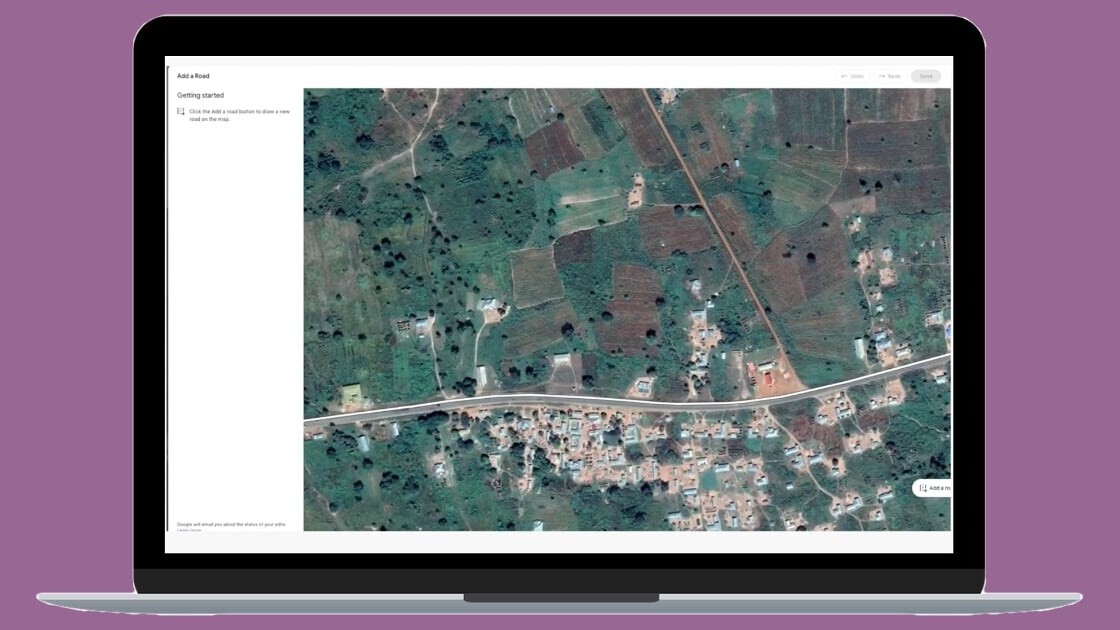The height and width of the screenshot is (630, 1120).
Task: Click the Getting started heading
Action: 200,96
